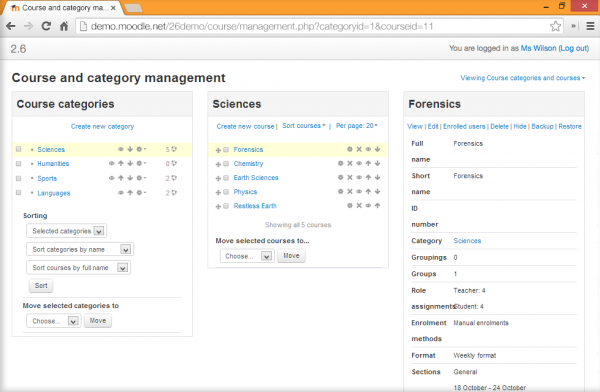Bookmark this page with the star icon
The height and width of the screenshot is (392, 600).
point(555,26)
